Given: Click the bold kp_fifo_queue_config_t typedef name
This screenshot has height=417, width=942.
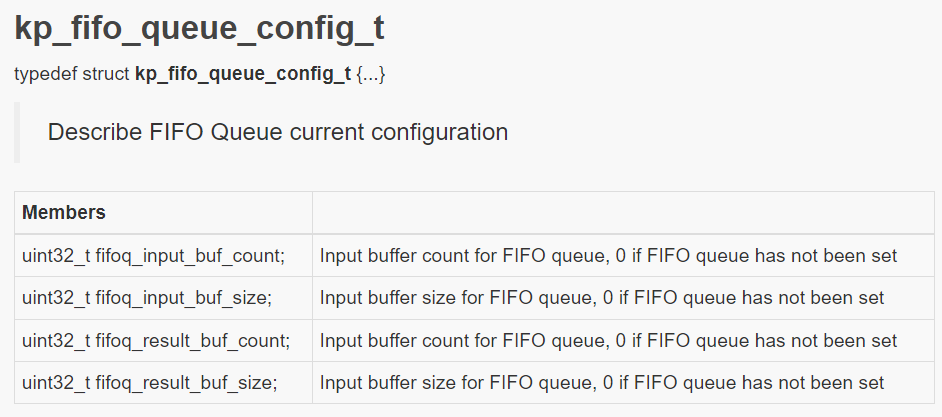Looking at the screenshot, I should click(x=243, y=74).
